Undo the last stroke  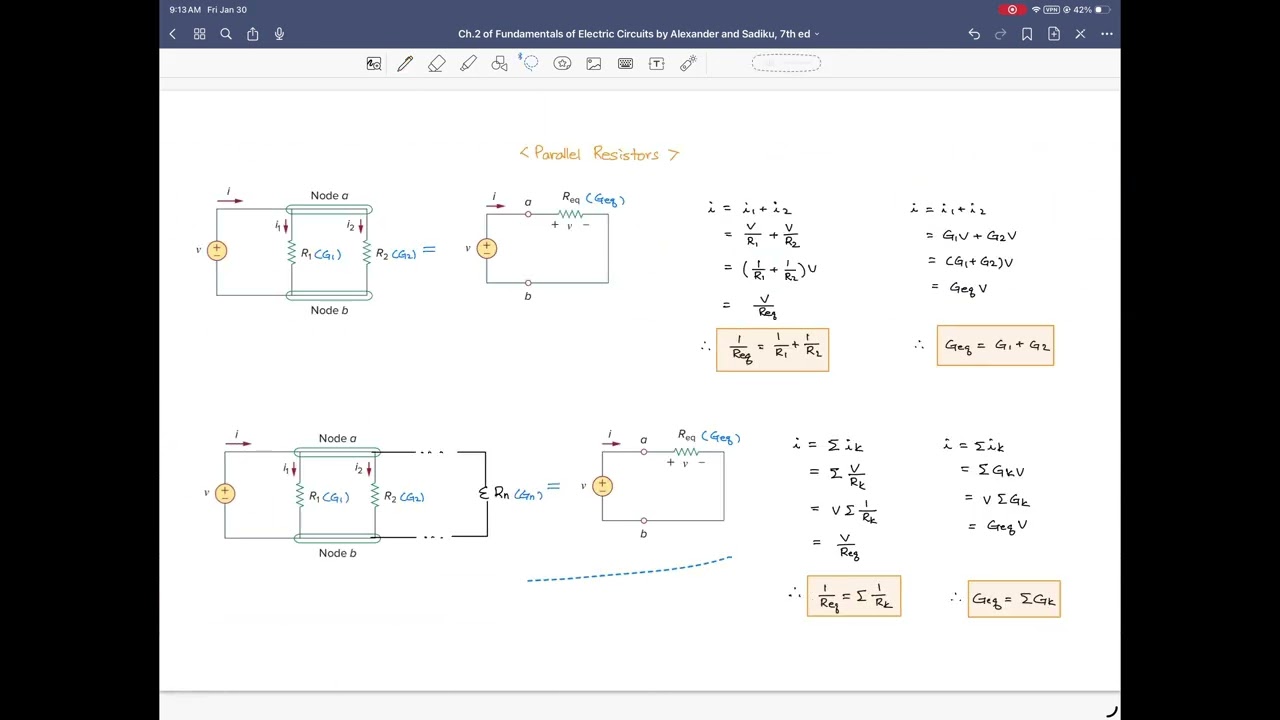[974, 34]
